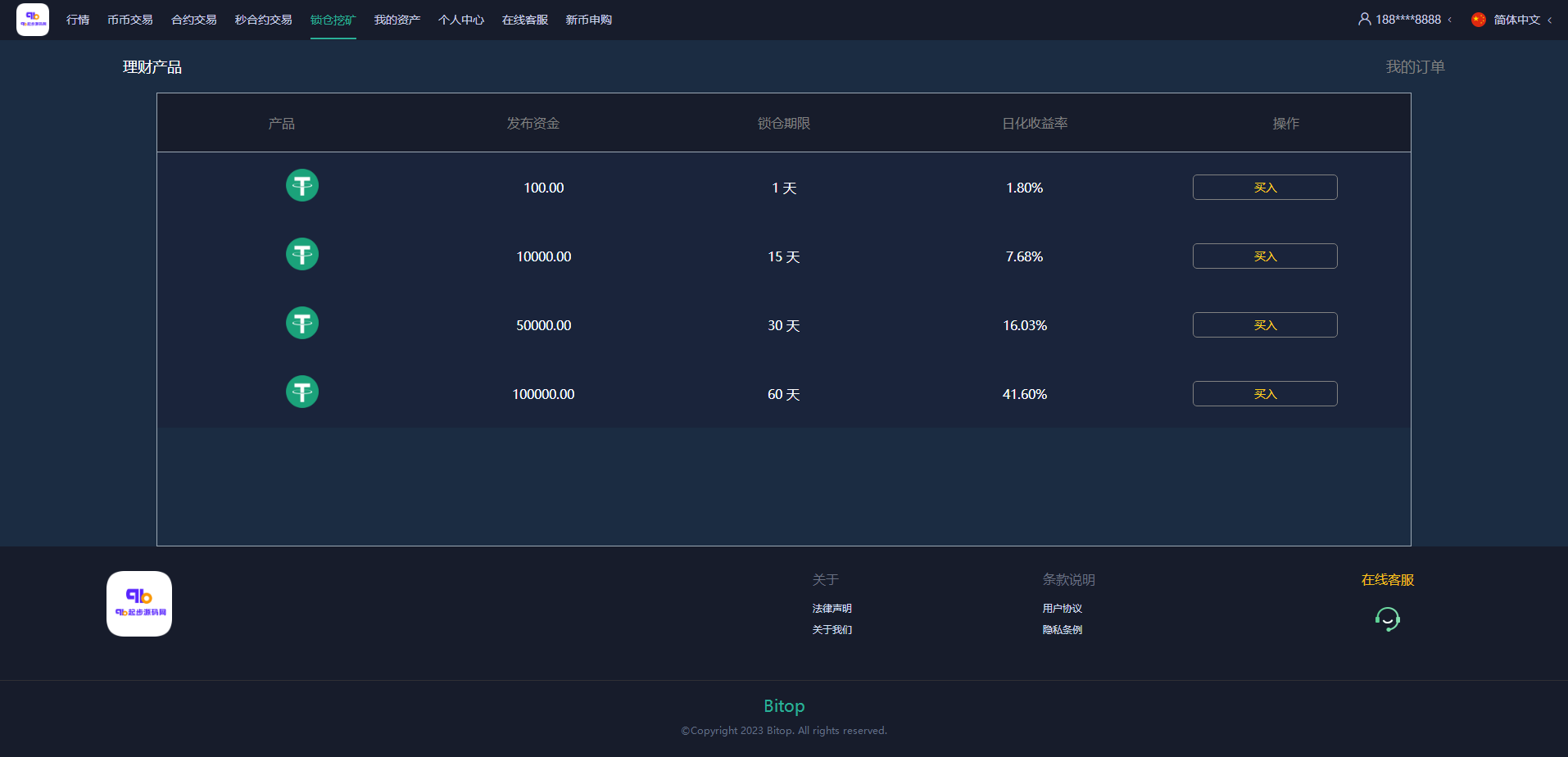Click the site logo in top navigation
Screen dimensions: 1568x757
point(33,20)
